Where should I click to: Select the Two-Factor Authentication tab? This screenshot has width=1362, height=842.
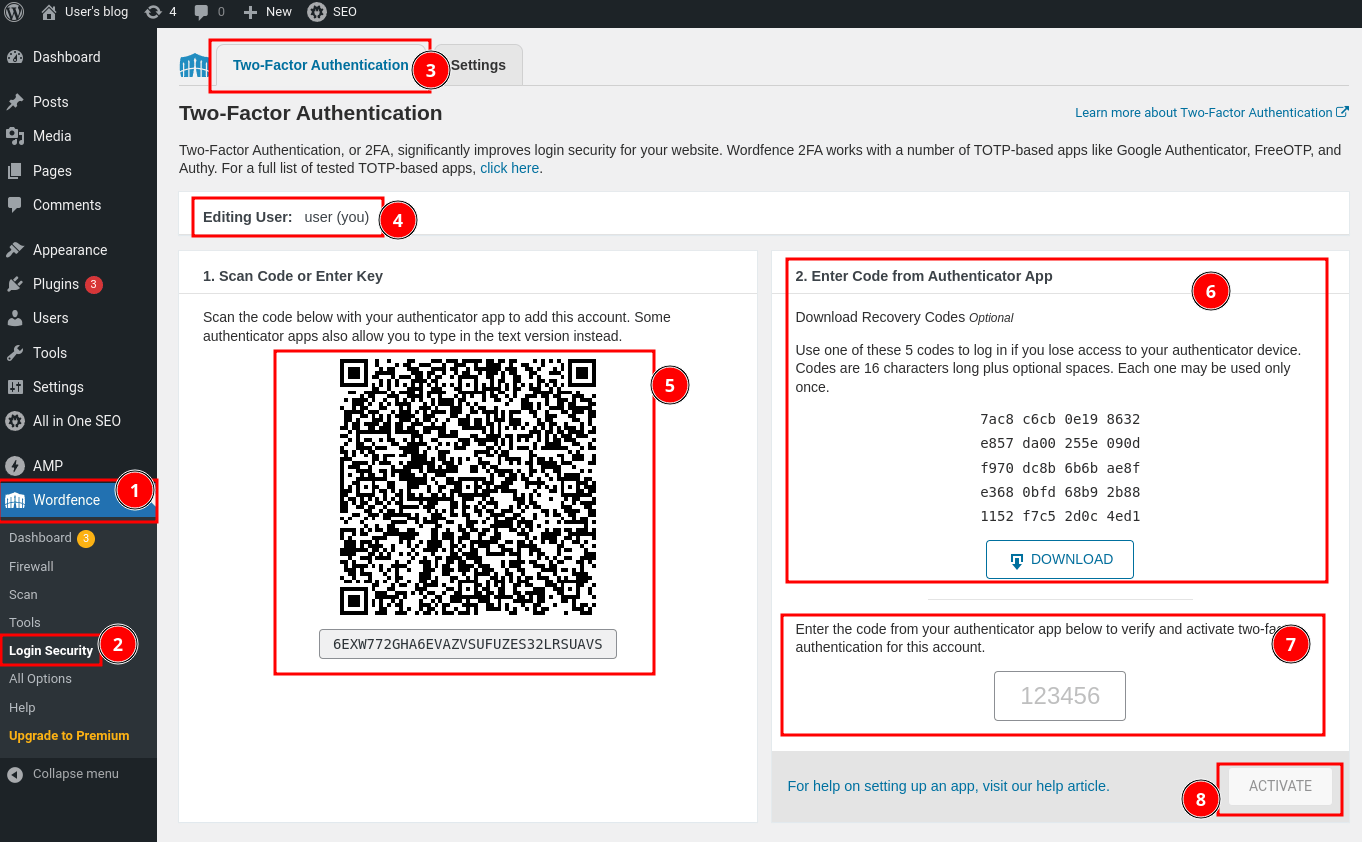point(320,65)
